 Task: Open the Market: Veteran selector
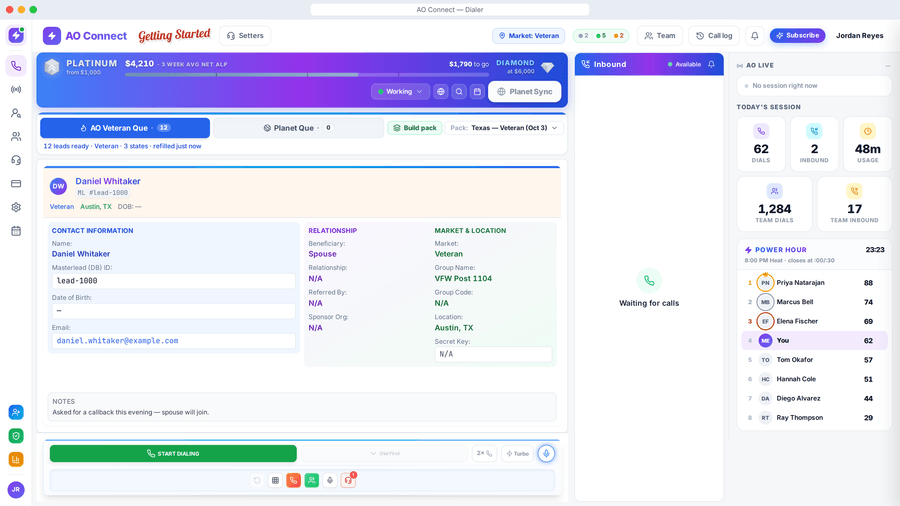529,36
